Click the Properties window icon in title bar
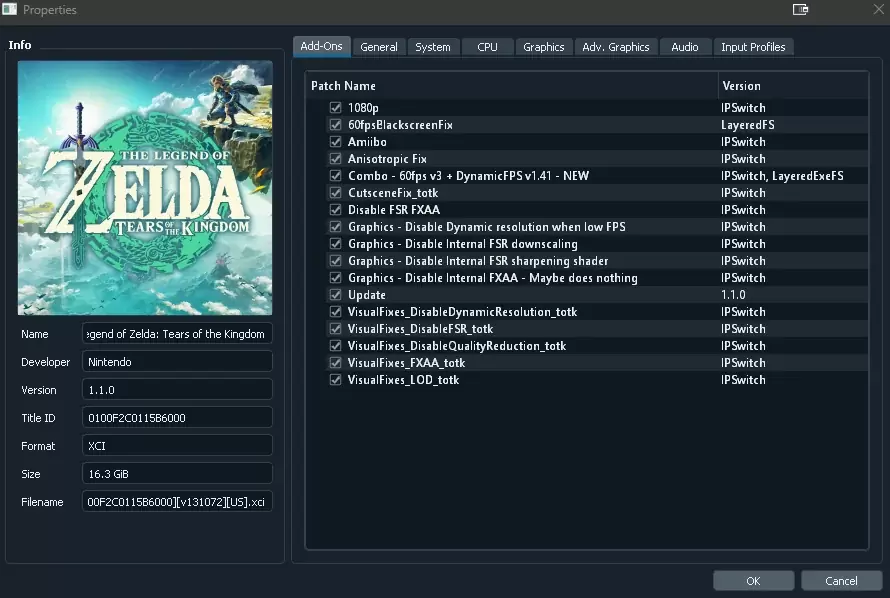This screenshot has height=598, width=890. (x=11, y=10)
